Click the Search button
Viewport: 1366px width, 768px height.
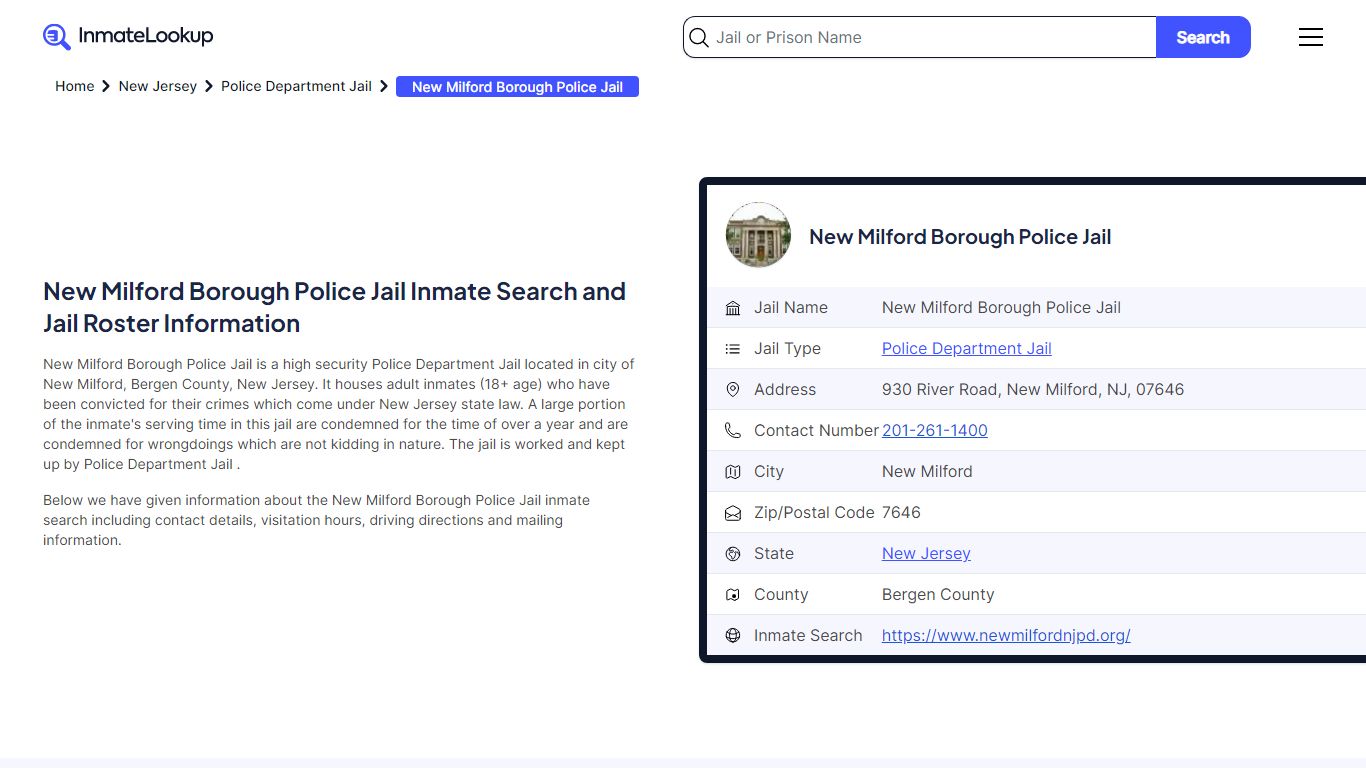click(1203, 37)
